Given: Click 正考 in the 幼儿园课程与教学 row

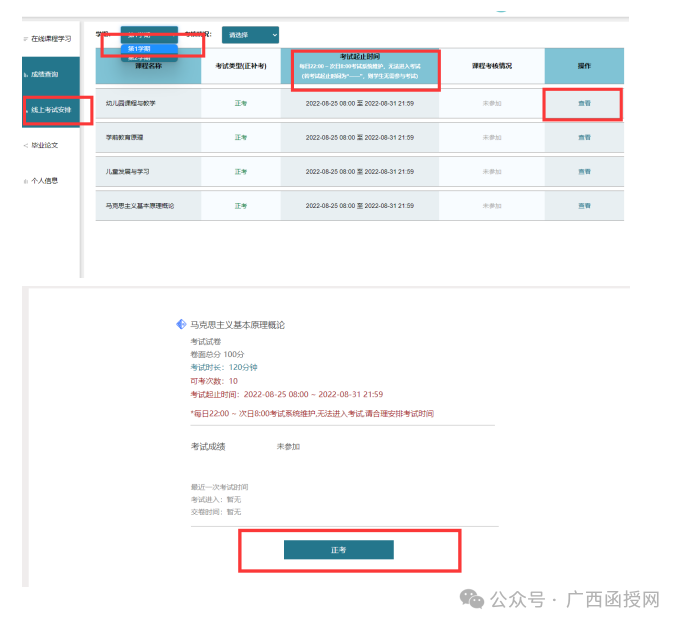Looking at the screenshot, I should point(241,103).
